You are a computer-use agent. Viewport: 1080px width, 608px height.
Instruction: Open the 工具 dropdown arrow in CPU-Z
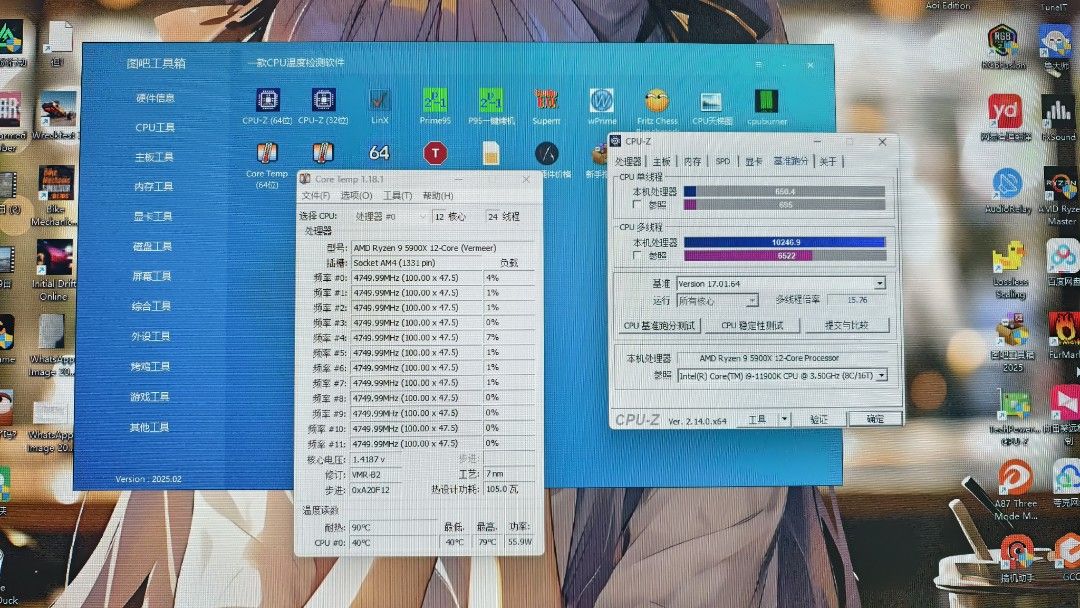pos(784,419)
